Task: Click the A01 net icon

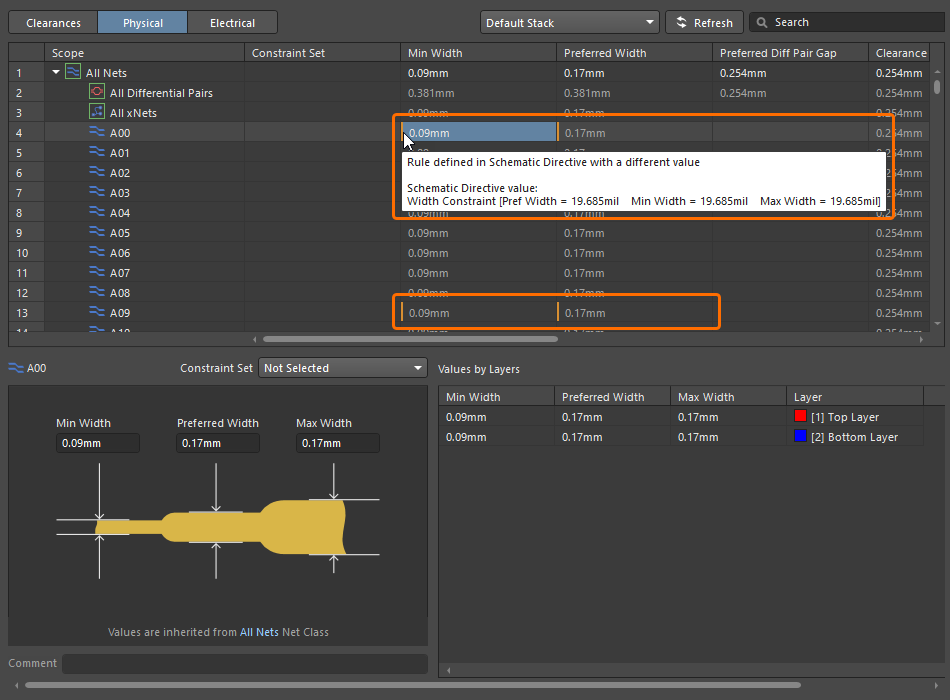Action: pos(97,152)
